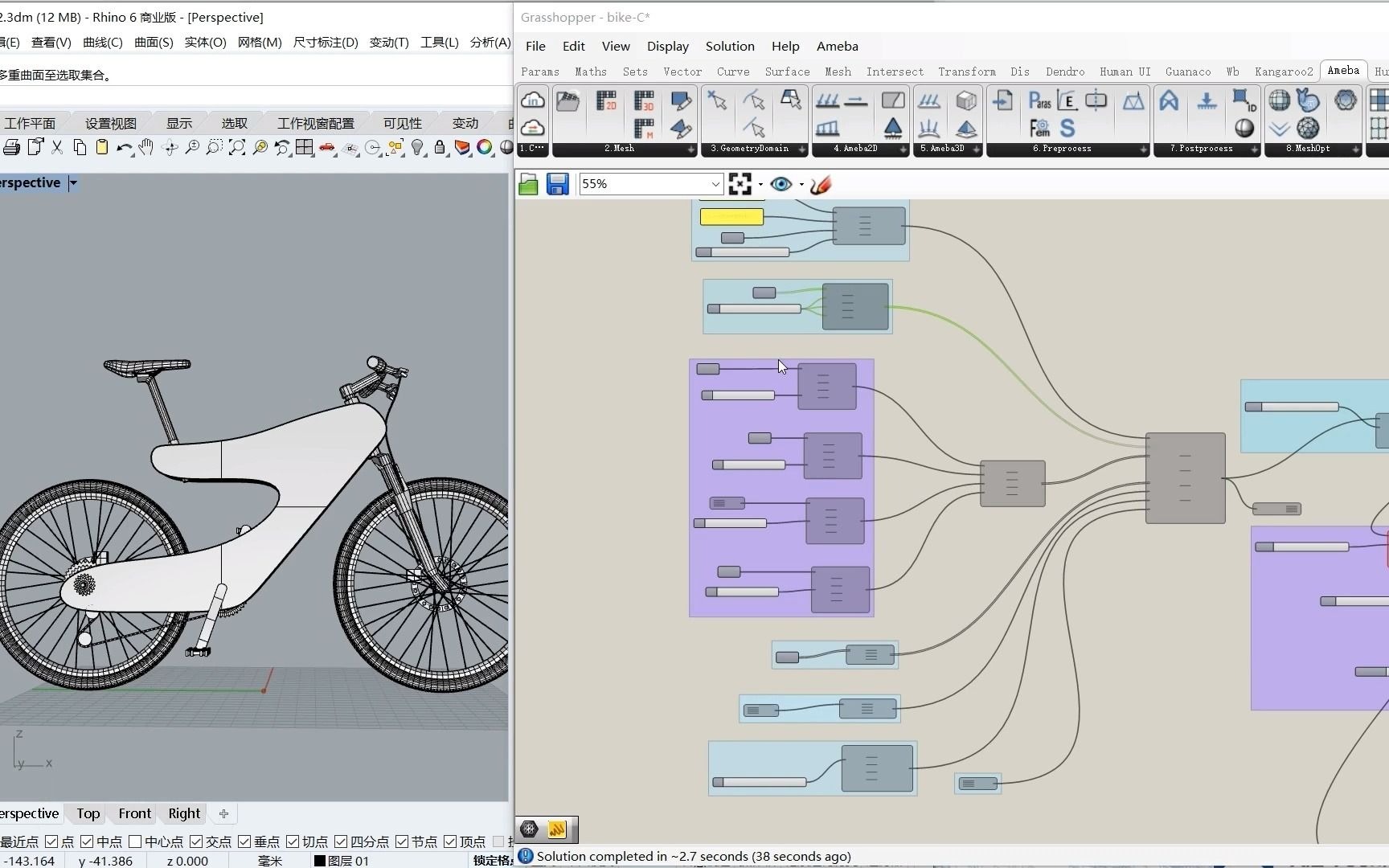Uncheck the 中点 osnap checkbox
This screenshot has width=1389, height=868.
[x=87, y=841]
